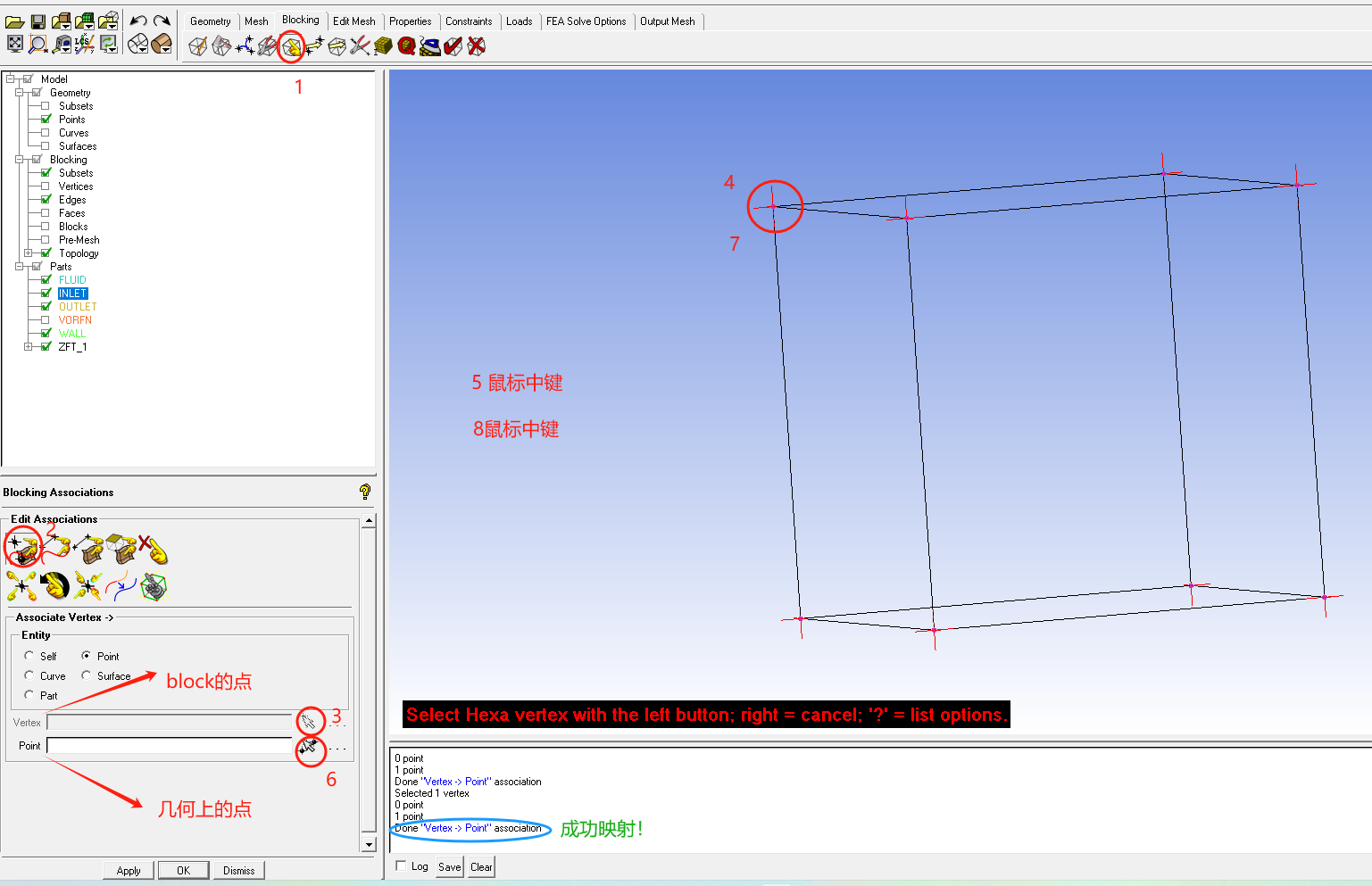The width and height of the screenshot is (1372, 886).
Task: Open Pre-Mesh Params tool
Action: point(384,46)
